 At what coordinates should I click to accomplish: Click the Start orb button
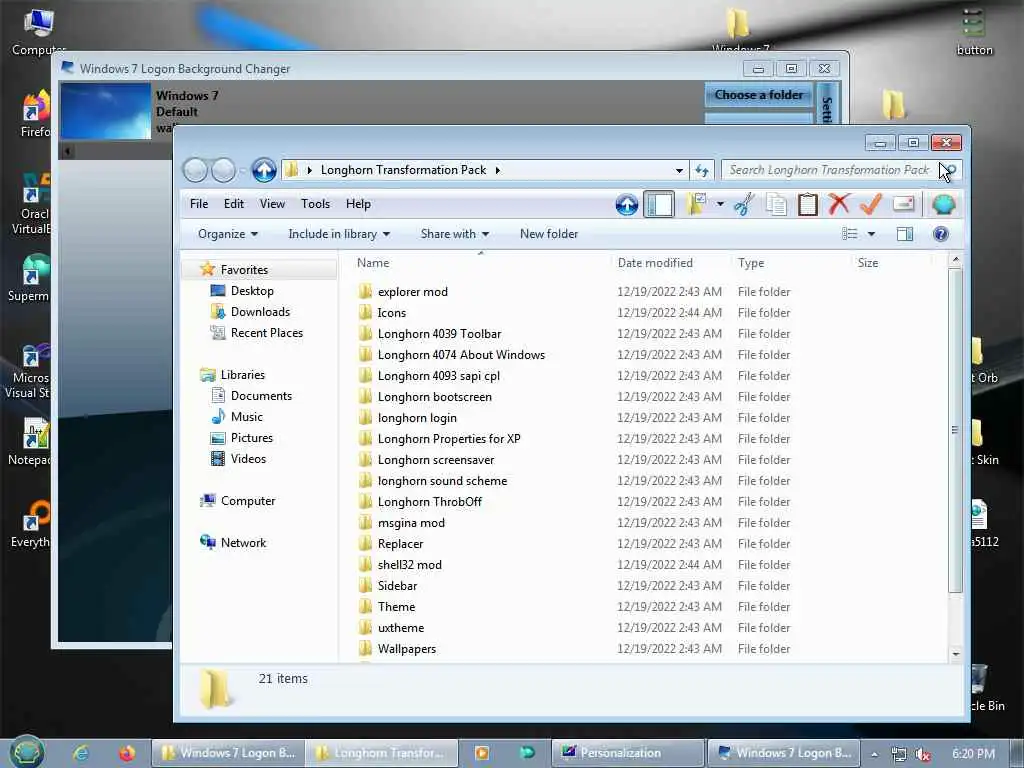26,752
